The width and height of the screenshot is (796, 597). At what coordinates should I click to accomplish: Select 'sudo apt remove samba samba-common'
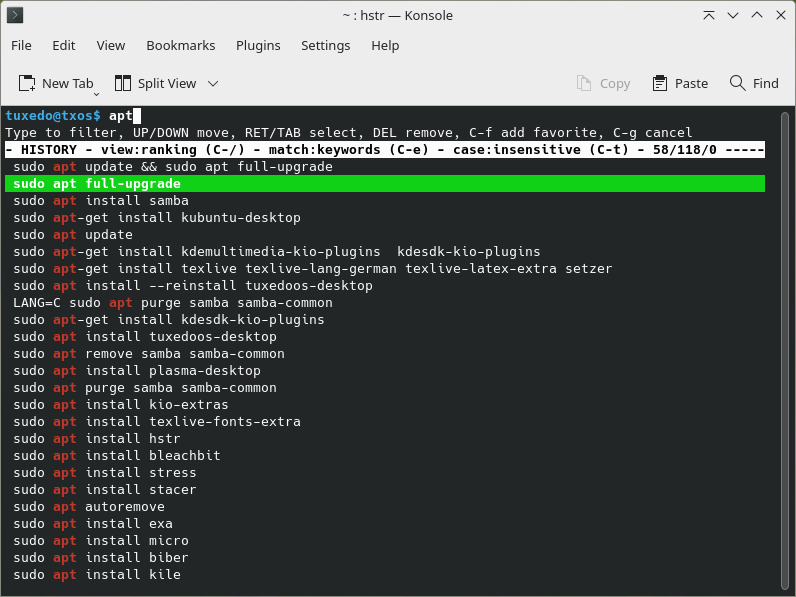pyautogui.click(x=149, y=354)
